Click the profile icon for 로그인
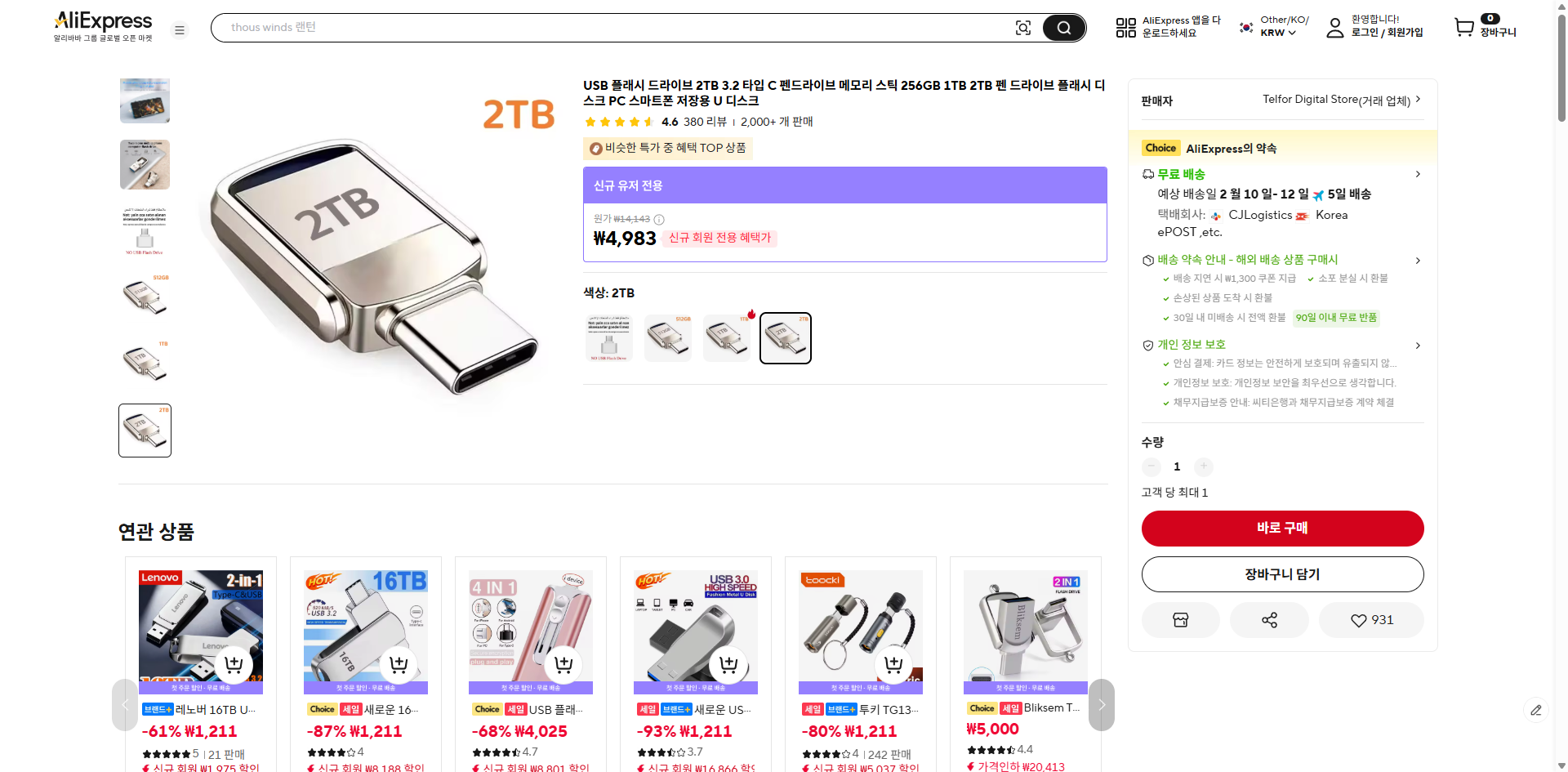1568x772 pixels. click(1335, 27)
